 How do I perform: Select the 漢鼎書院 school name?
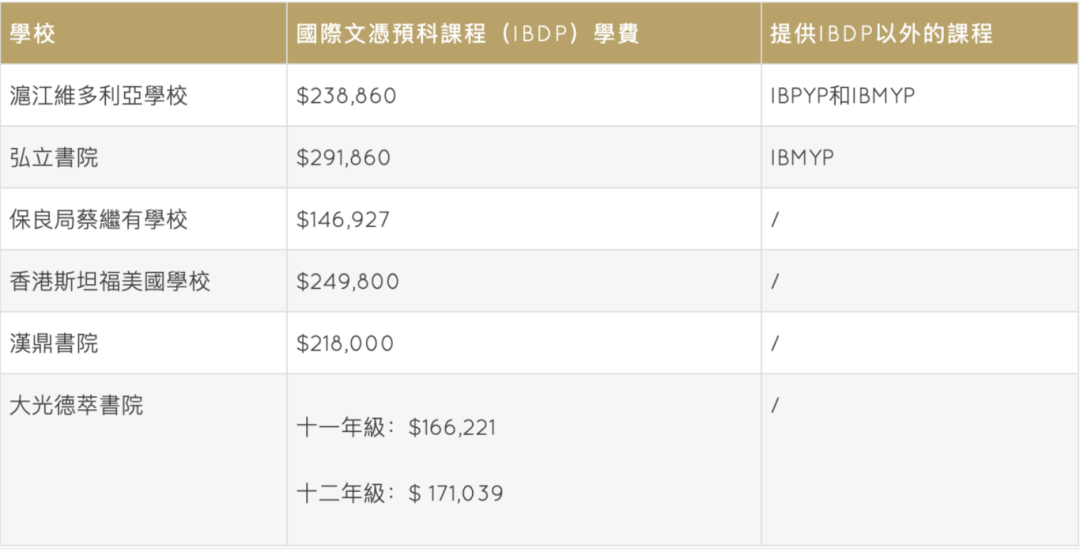[54, 344]
